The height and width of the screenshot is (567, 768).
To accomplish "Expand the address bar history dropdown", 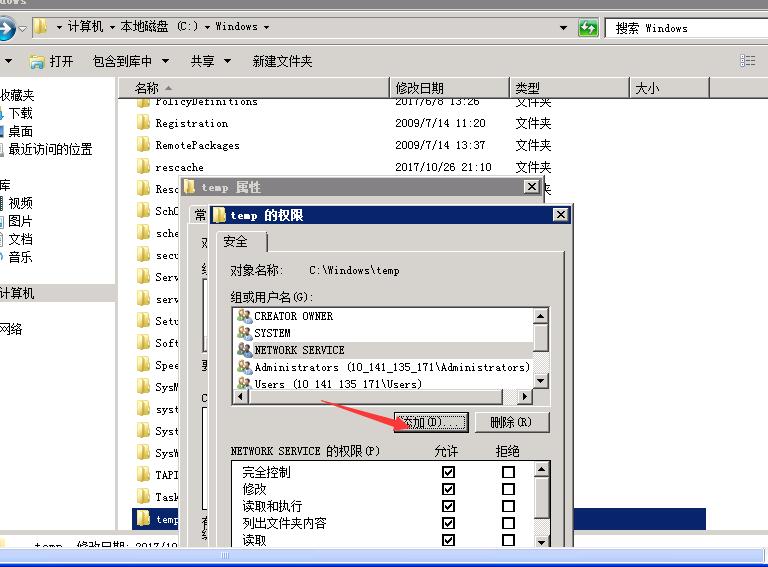I will click(563, 28).
